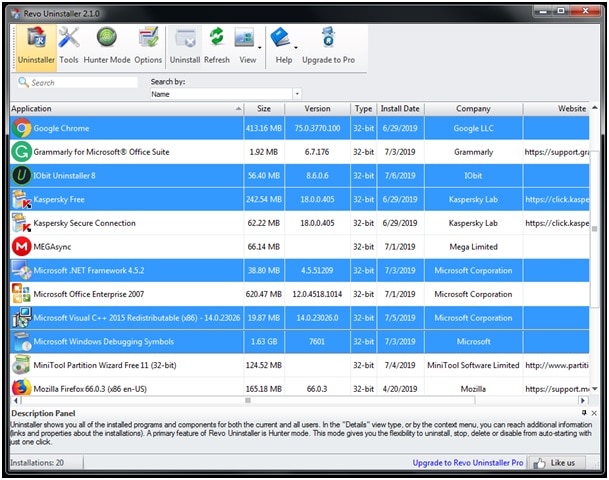Click the MiniTool Partition Wizard icon

[22, 365]
